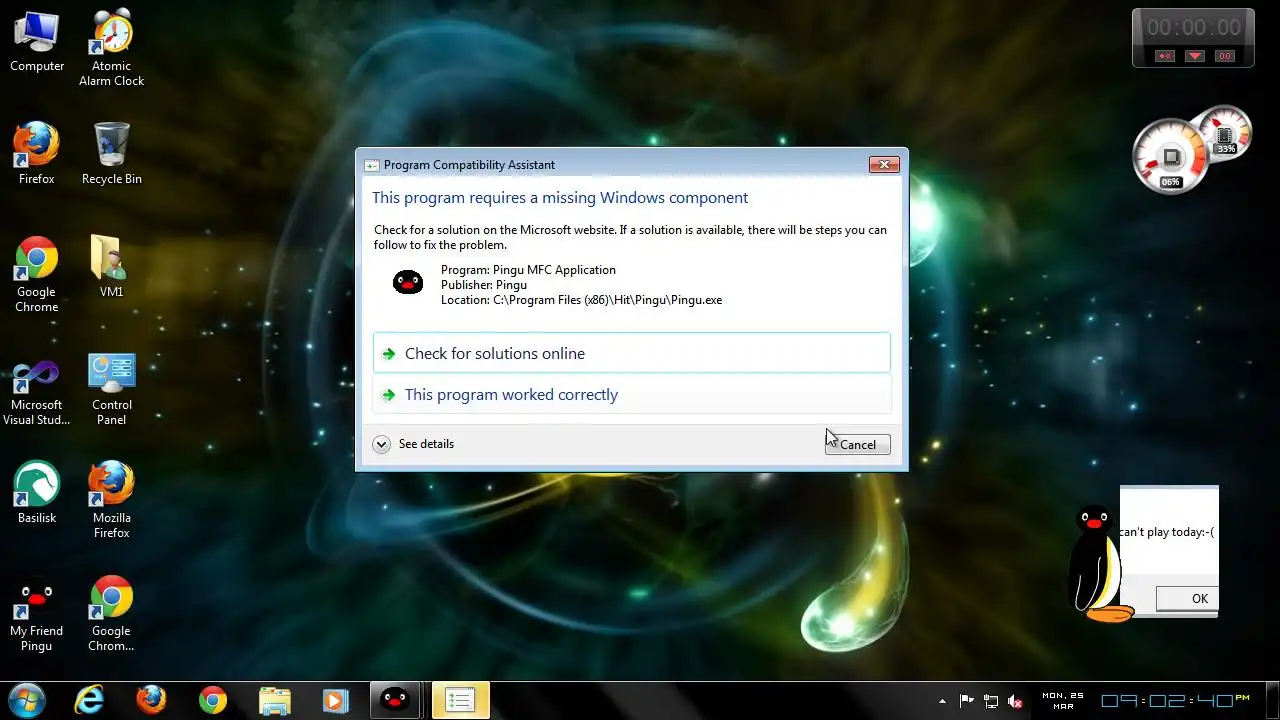Open media player taskbar icon
This screenshot has width=1280, height=720.
pyautogui.click(x=336, y=700)
